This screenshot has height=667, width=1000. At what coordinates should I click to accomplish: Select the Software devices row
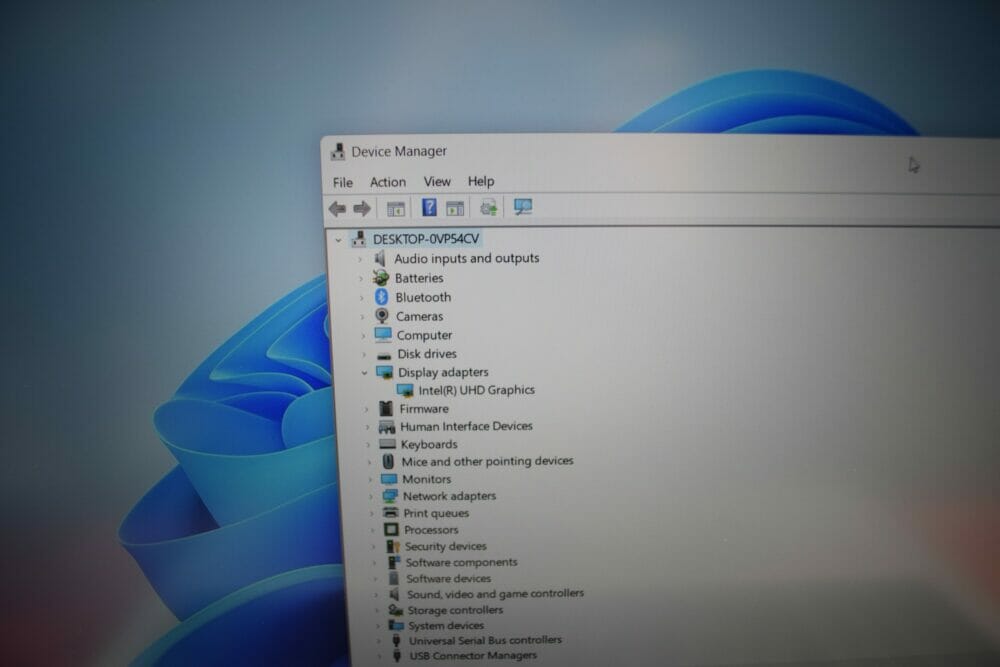click(x=448, y=579)
